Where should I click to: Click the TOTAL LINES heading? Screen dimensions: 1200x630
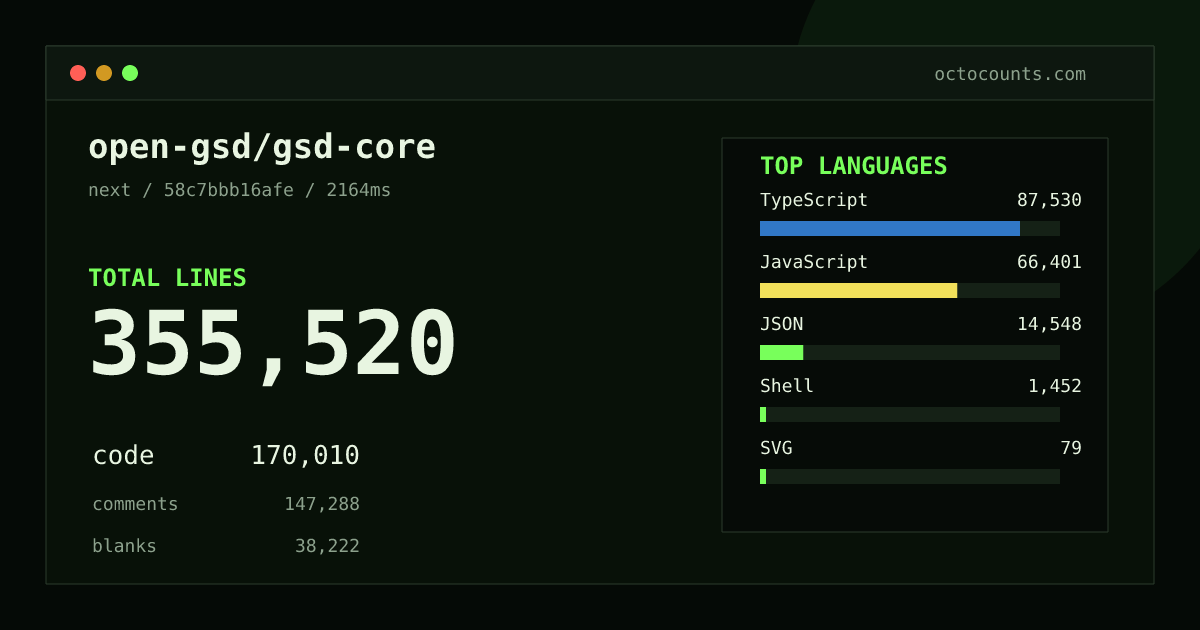[167, 278]
